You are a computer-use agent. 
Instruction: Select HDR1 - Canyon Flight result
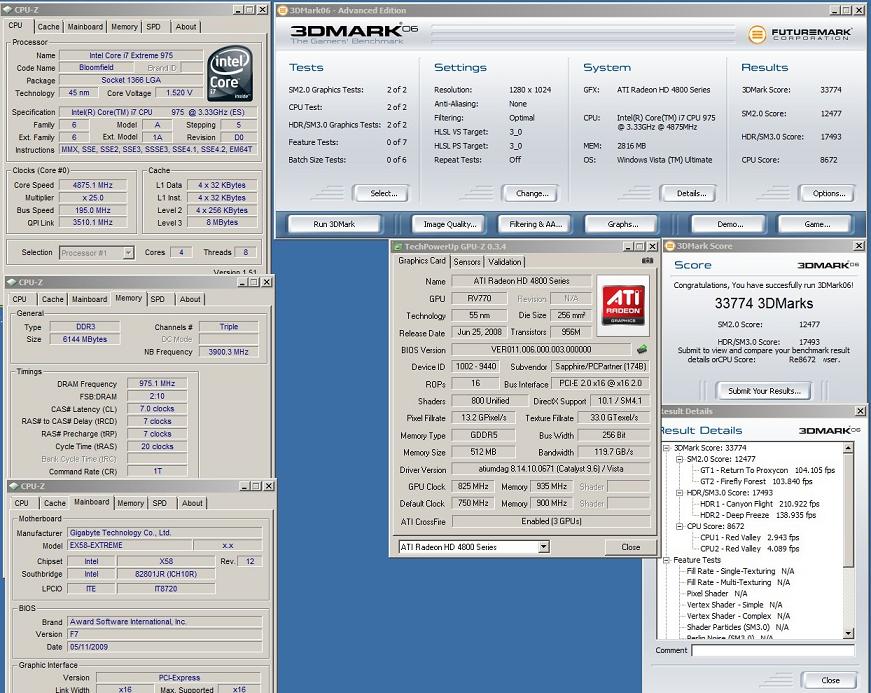pos(759,504)
